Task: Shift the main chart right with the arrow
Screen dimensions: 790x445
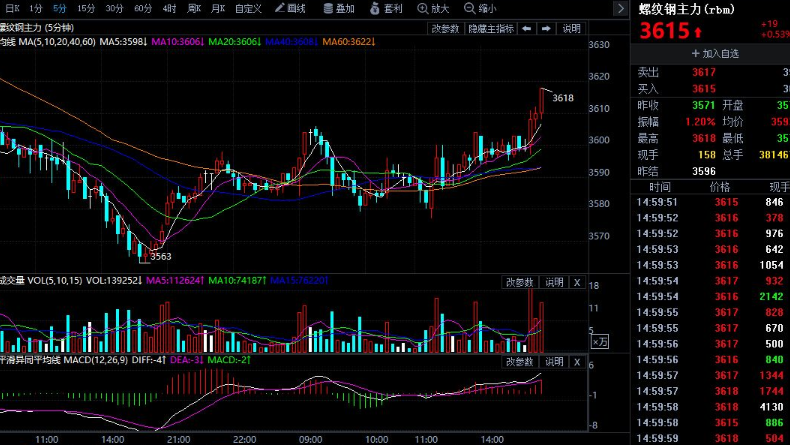Action: (546, 29)
